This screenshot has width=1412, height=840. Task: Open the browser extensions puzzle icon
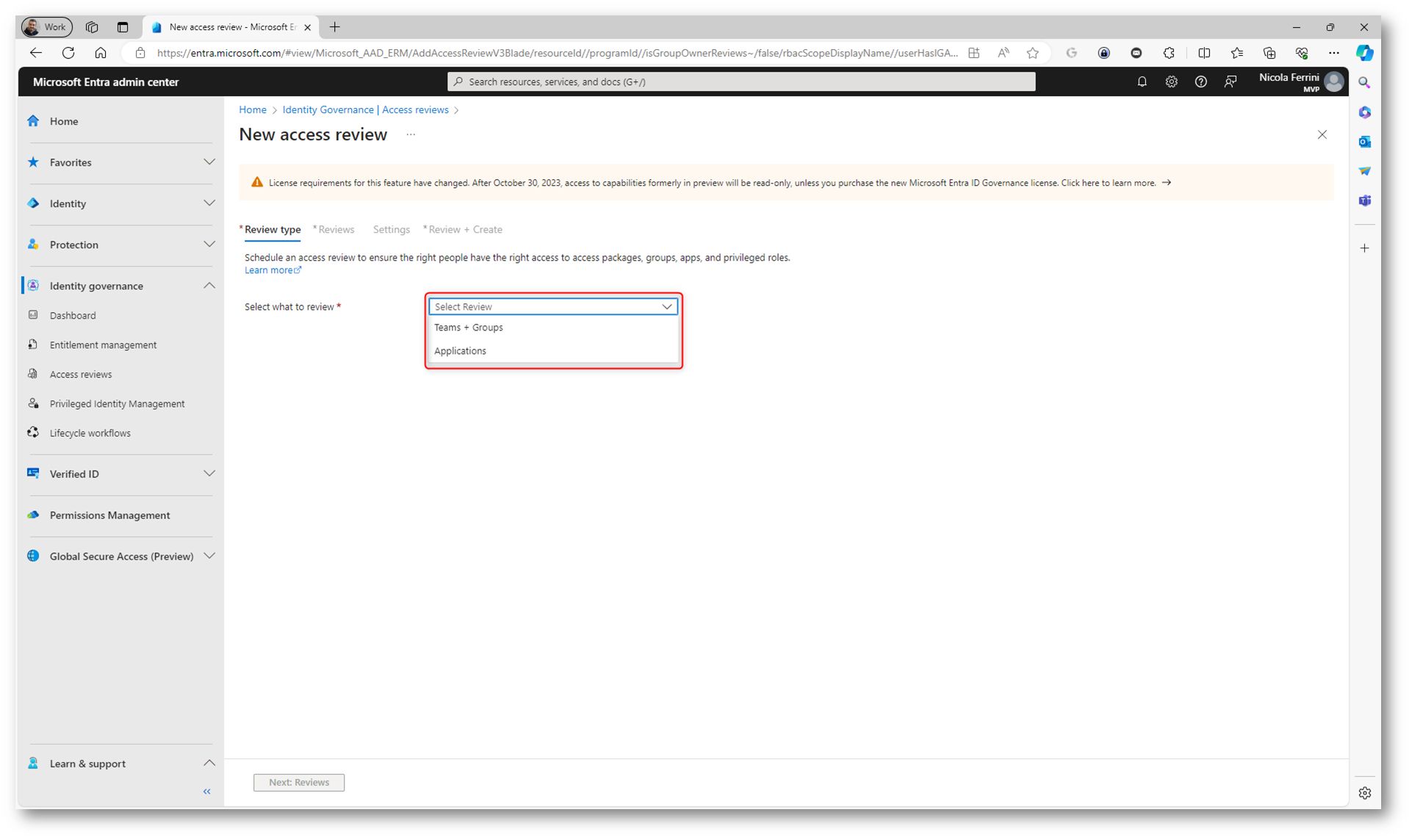click(1169, 53)
